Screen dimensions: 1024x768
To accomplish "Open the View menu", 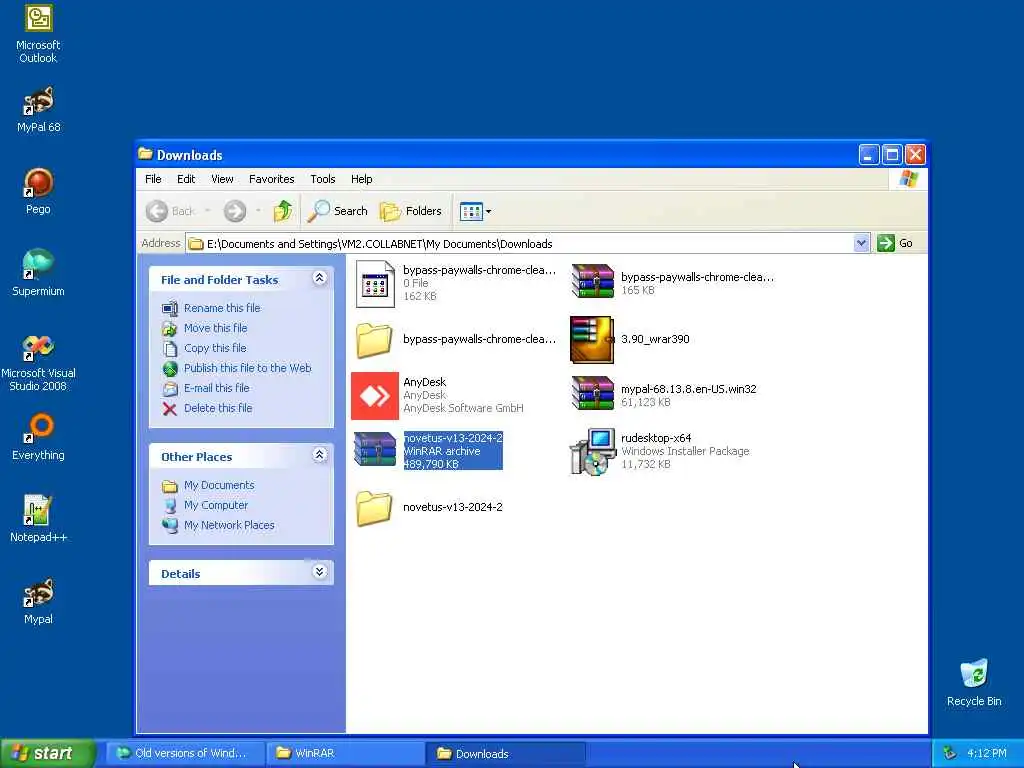I will point(222,179).
